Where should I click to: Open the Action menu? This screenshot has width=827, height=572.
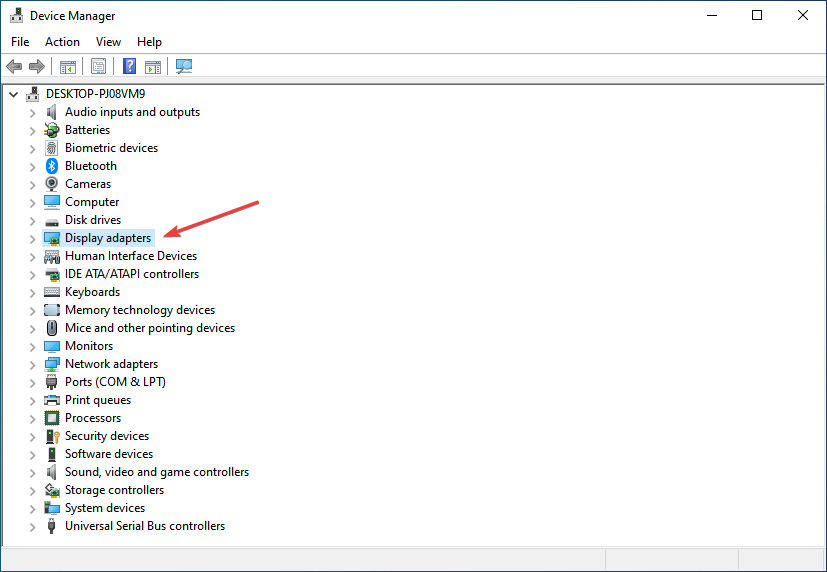[x=62, y=42]
